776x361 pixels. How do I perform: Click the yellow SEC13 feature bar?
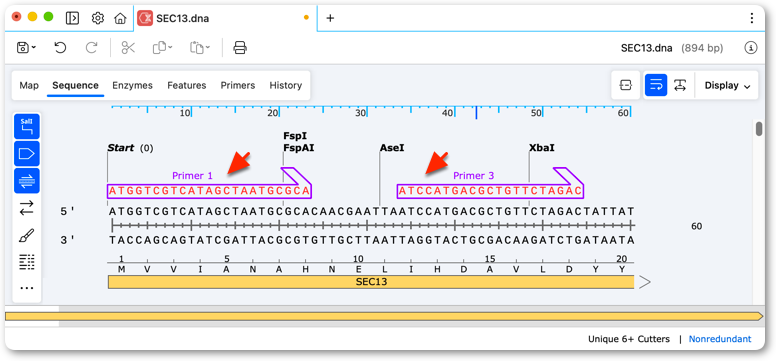click(x=371, y=282)
